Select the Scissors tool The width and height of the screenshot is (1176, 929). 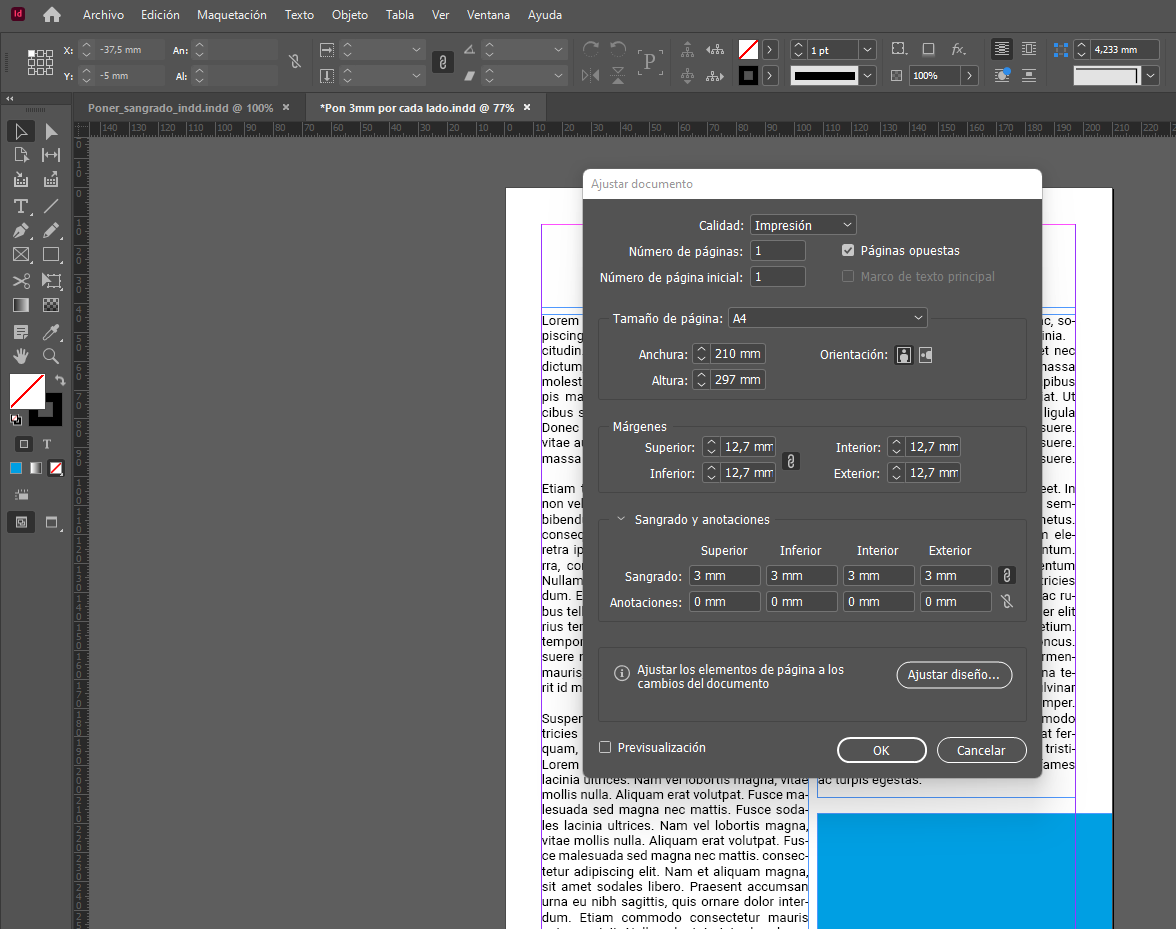point(20,281)
